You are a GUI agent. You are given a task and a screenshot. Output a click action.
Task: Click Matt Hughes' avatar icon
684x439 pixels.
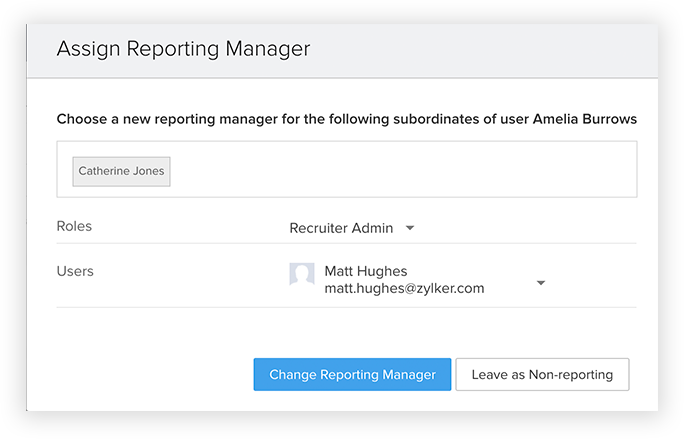(x=302, y=275)
